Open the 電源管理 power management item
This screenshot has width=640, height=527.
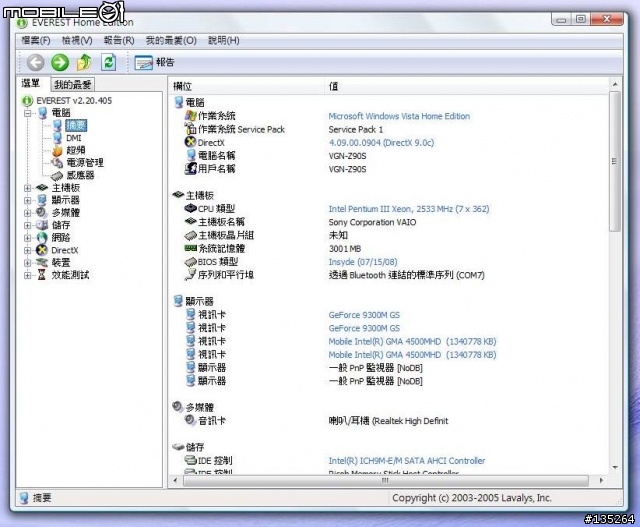pyautogui.click(x=85, y=162)
